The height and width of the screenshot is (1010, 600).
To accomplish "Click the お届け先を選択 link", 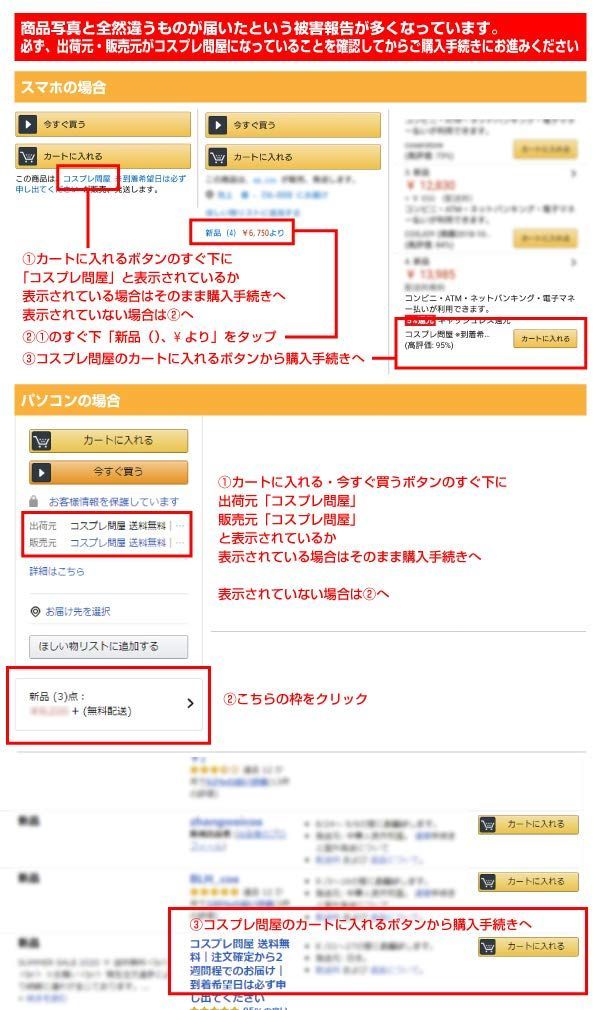I will click(x=77, y=611).
